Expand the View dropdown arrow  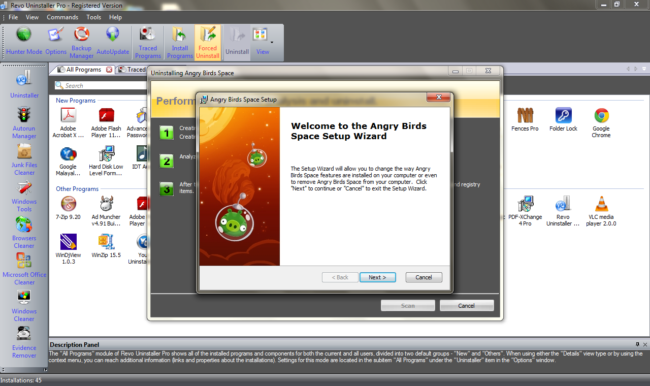(272, 42)
